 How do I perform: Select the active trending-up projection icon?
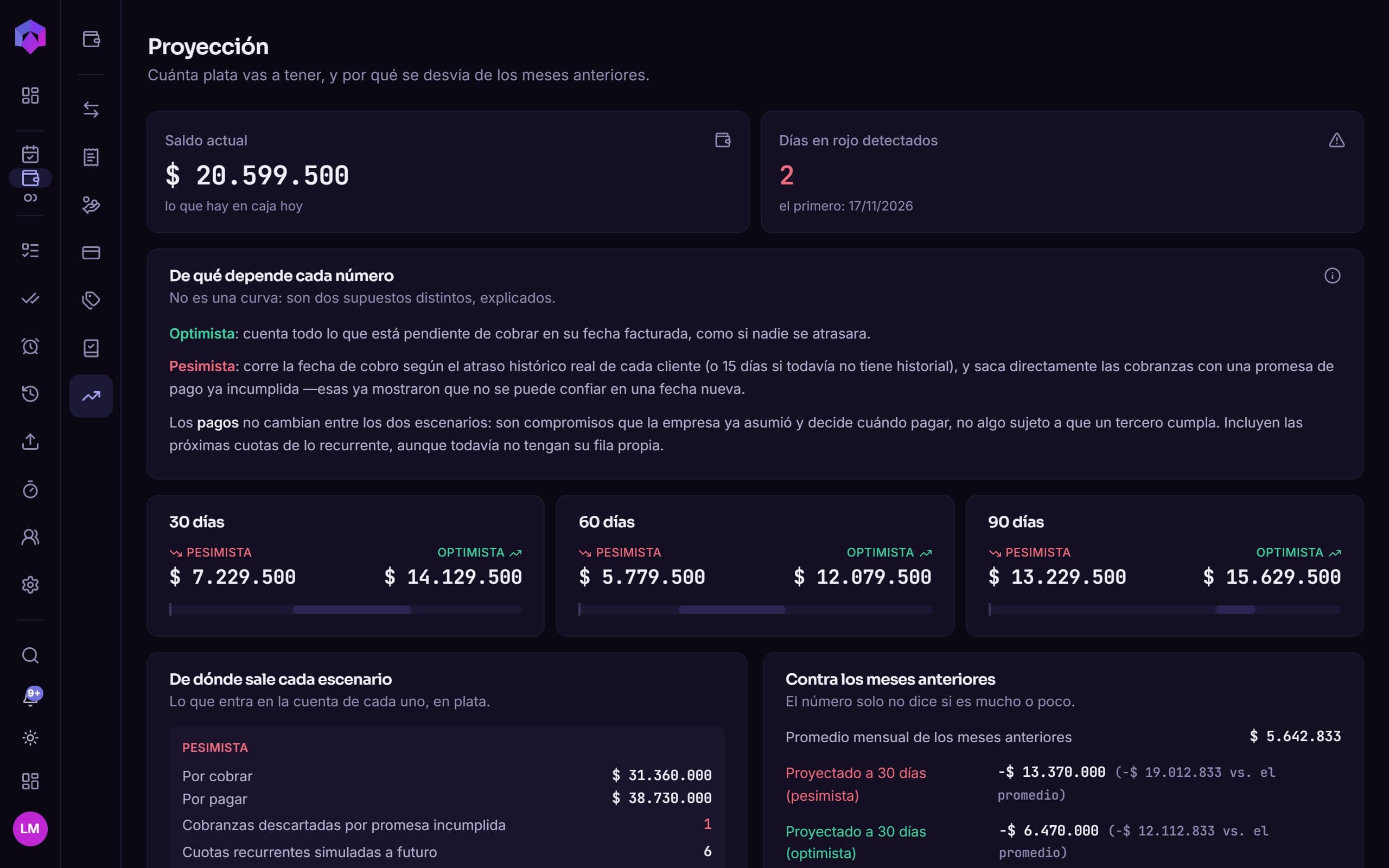coord(91,396)
